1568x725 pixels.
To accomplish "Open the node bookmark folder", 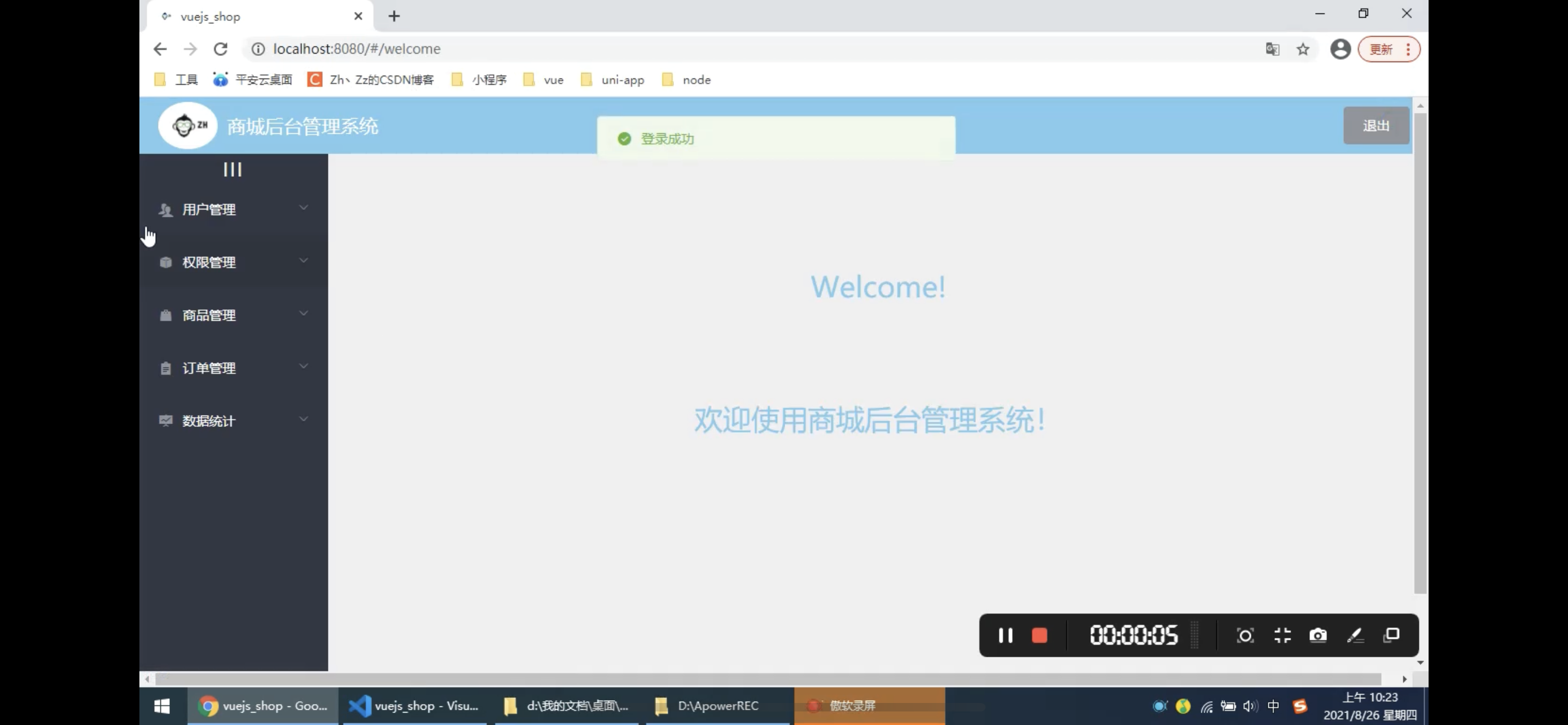I will (x=686, y=80).
